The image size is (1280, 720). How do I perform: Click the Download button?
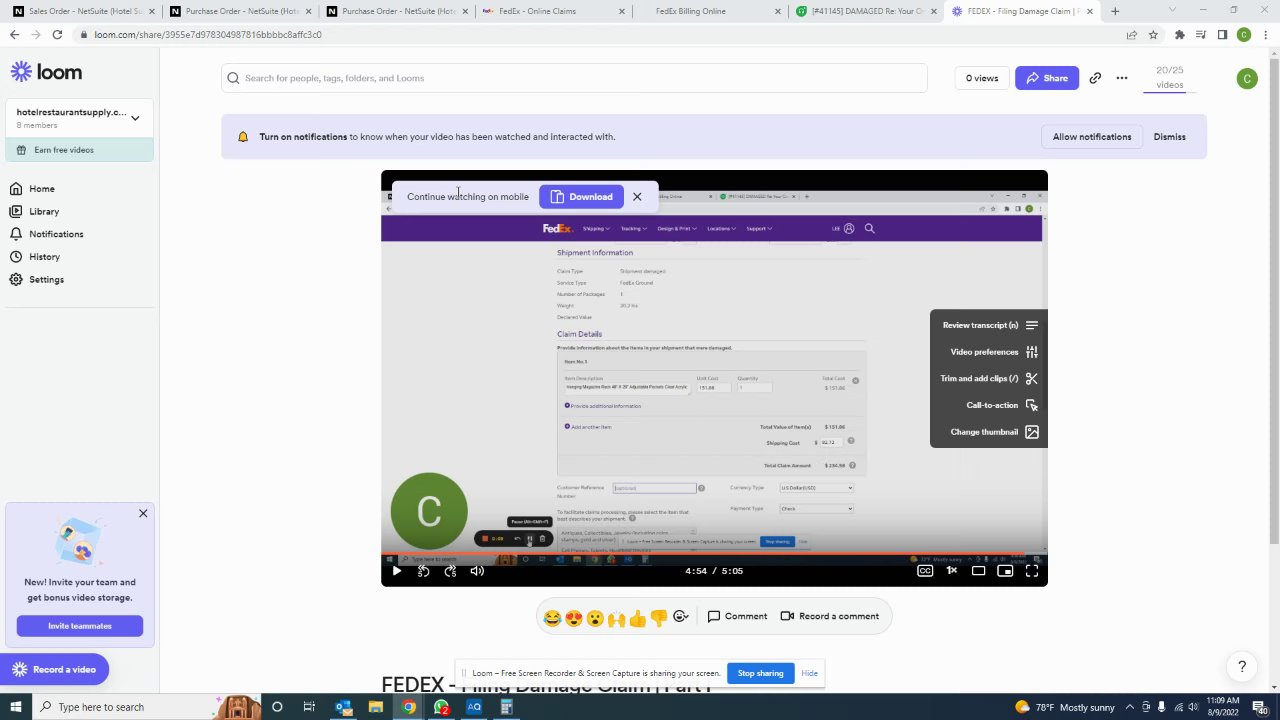point(581,197)
